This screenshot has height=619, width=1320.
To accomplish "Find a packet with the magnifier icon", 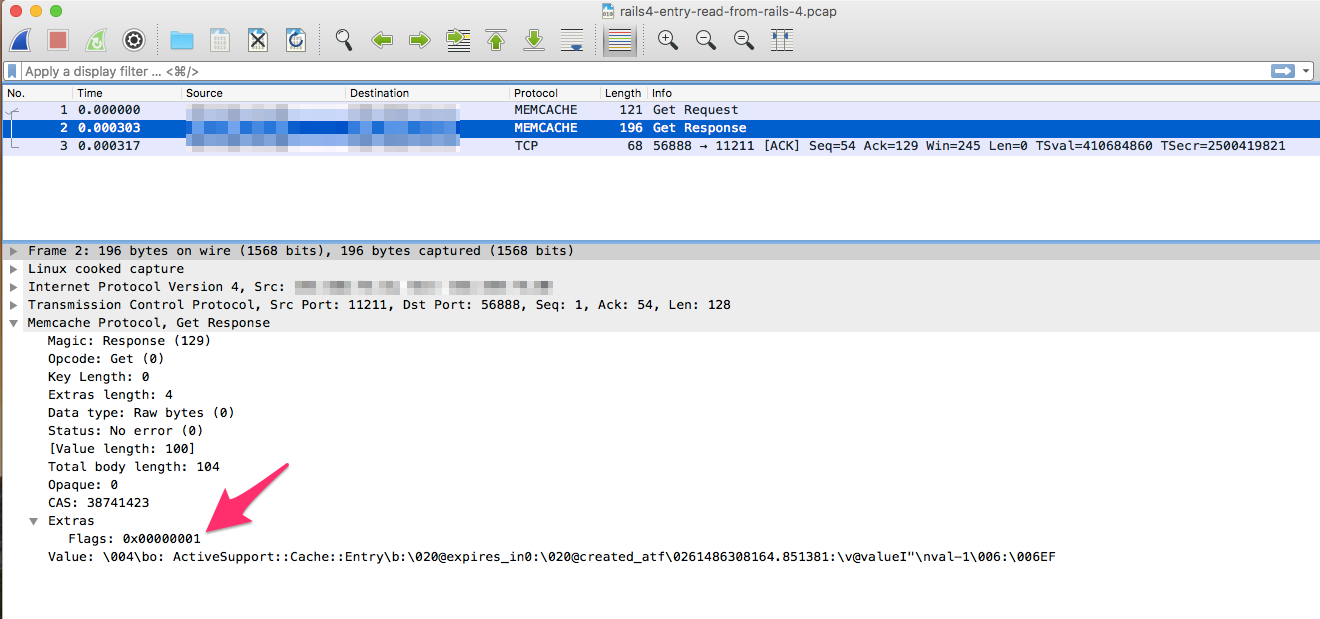I will (x=344, y=40).
